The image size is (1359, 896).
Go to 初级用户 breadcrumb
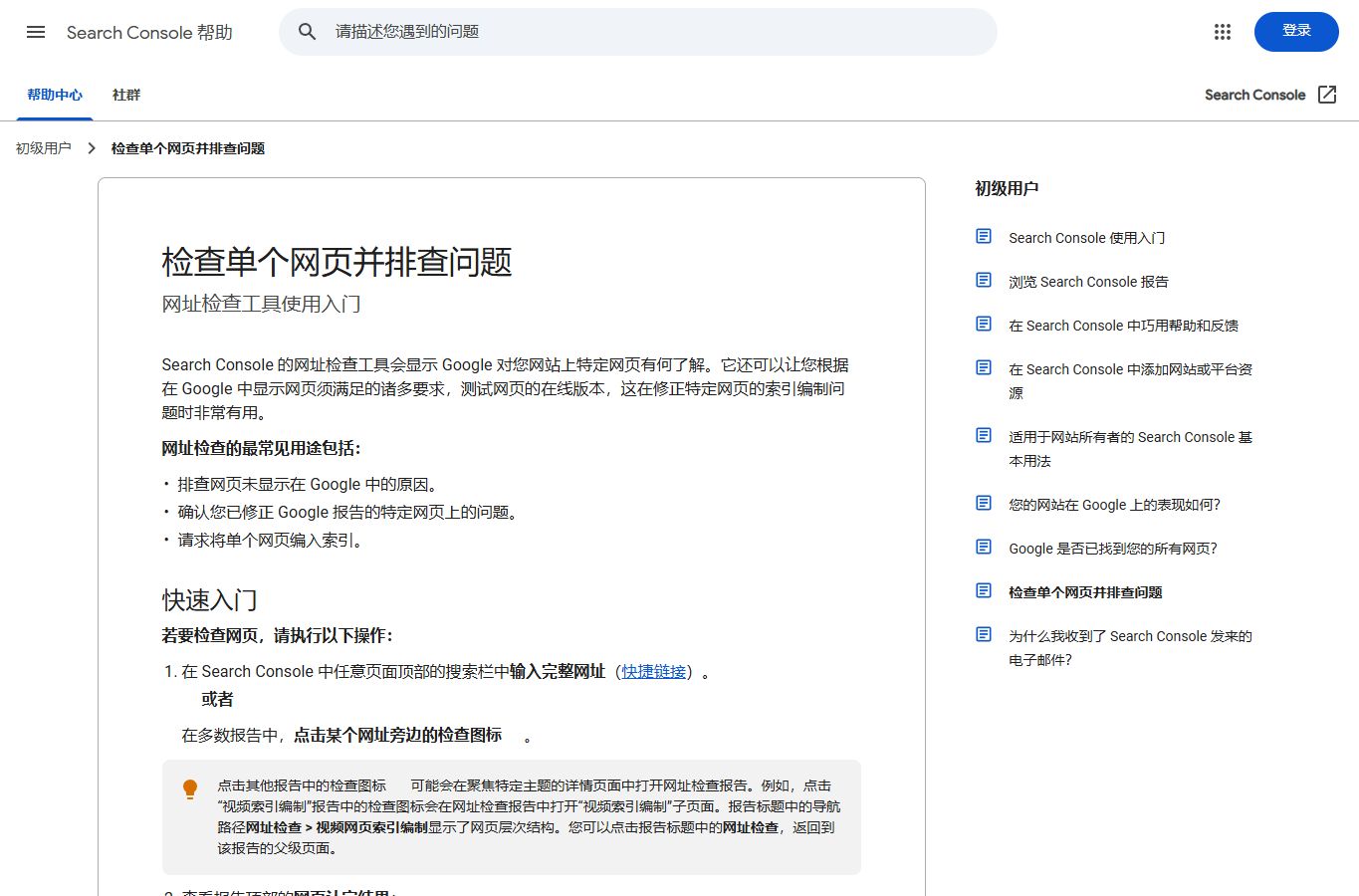44,148
